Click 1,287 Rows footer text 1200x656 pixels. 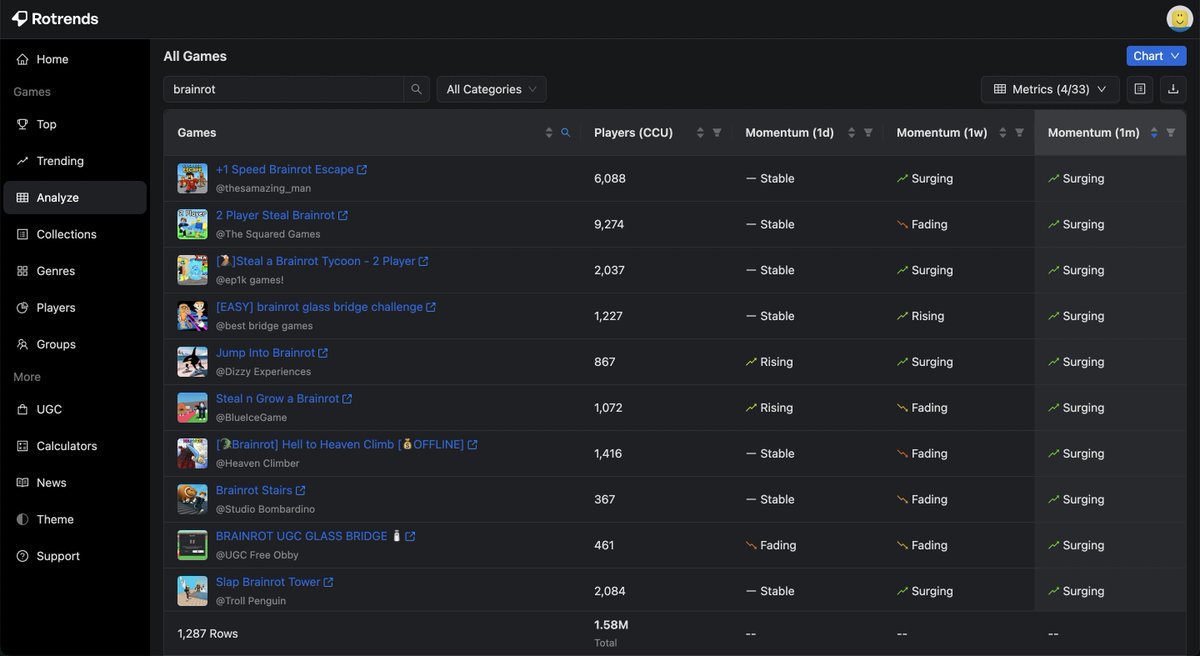208,633
